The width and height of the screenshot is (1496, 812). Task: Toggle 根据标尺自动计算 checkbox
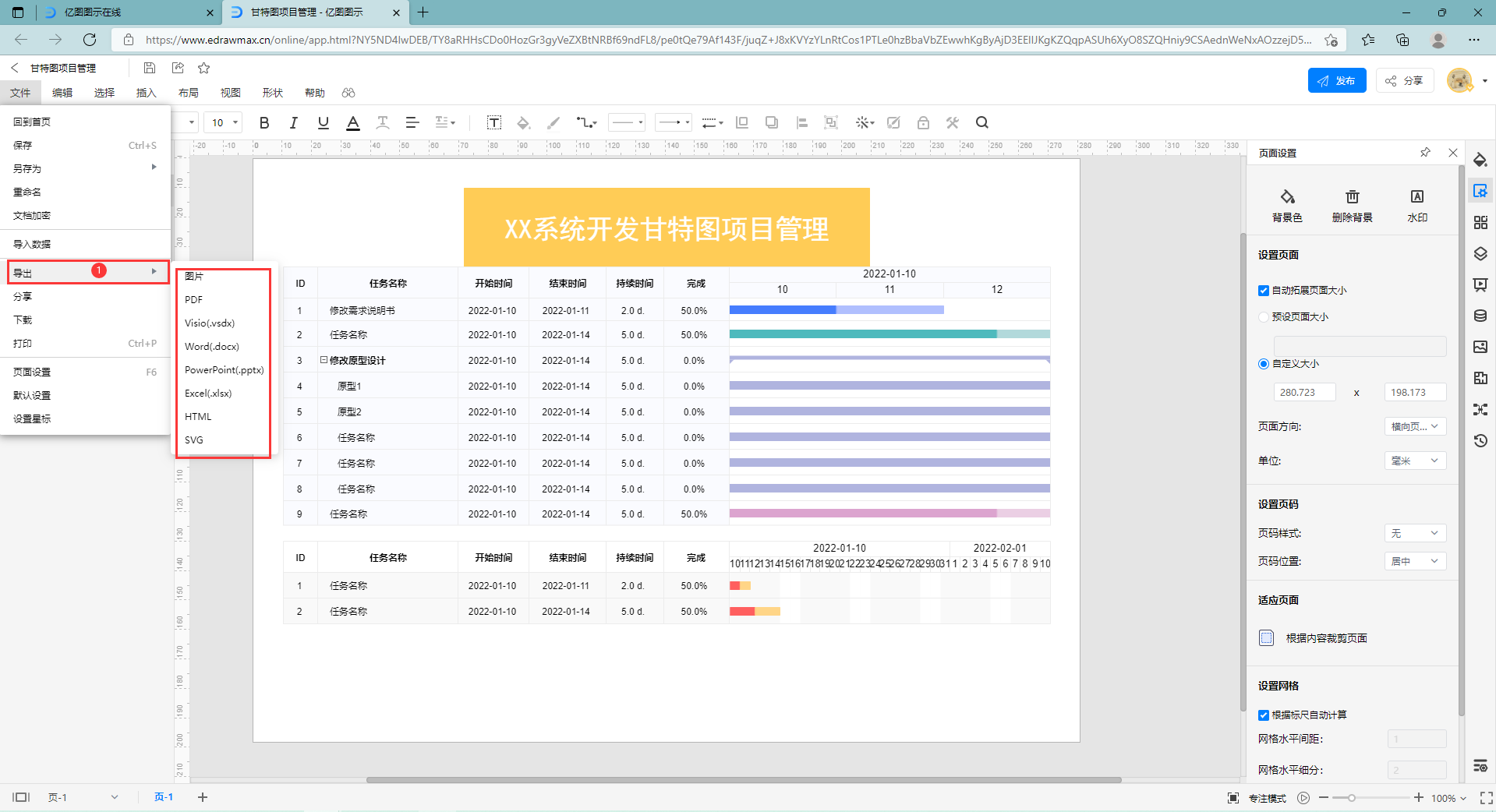click(x=1264, y=715)
